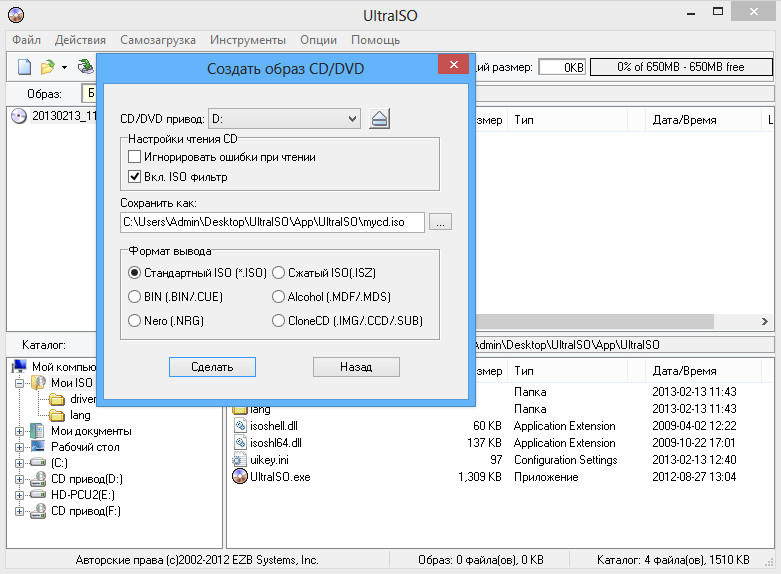Expand the CD привод(F:) tree node
Viewport: 781px width, 574px height.
tap(20, 511)
